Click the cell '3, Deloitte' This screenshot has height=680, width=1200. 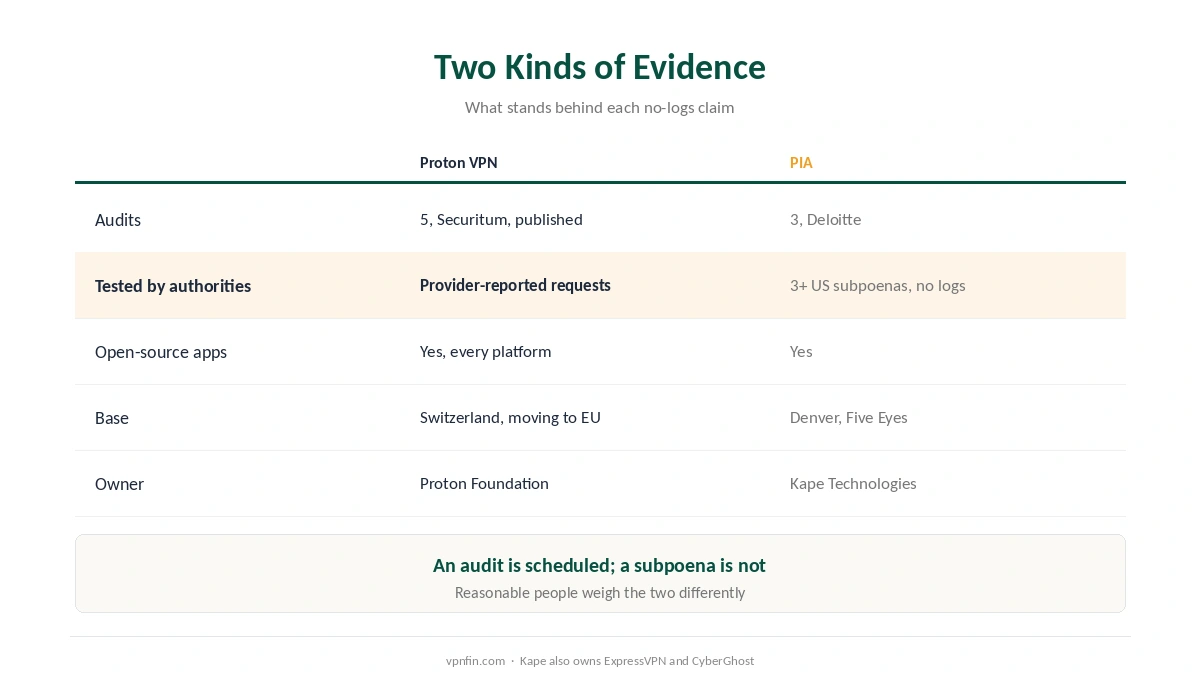(825, 220)
